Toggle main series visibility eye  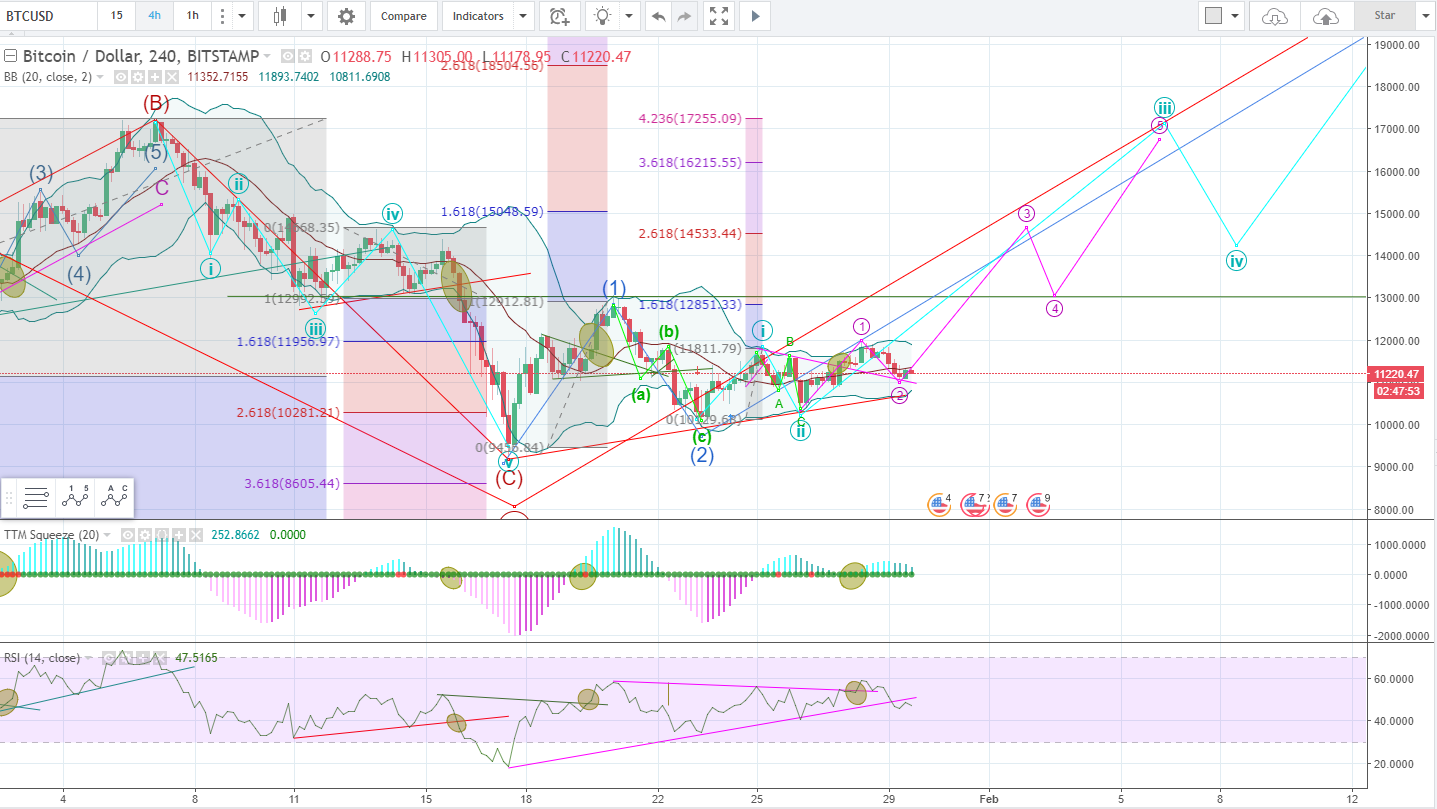coord(288,57)
